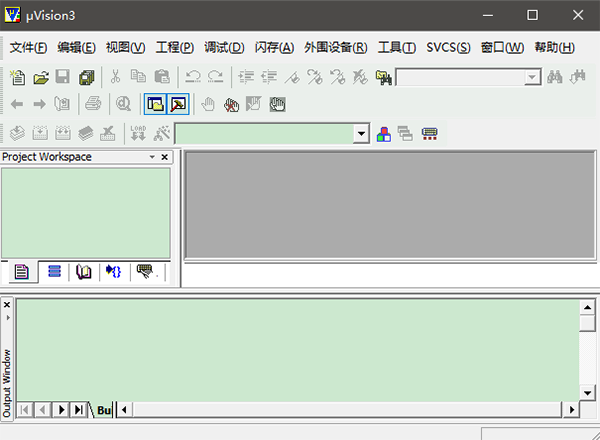Go to previous bookmark icon
600x440 pixels.
(338, 77)
